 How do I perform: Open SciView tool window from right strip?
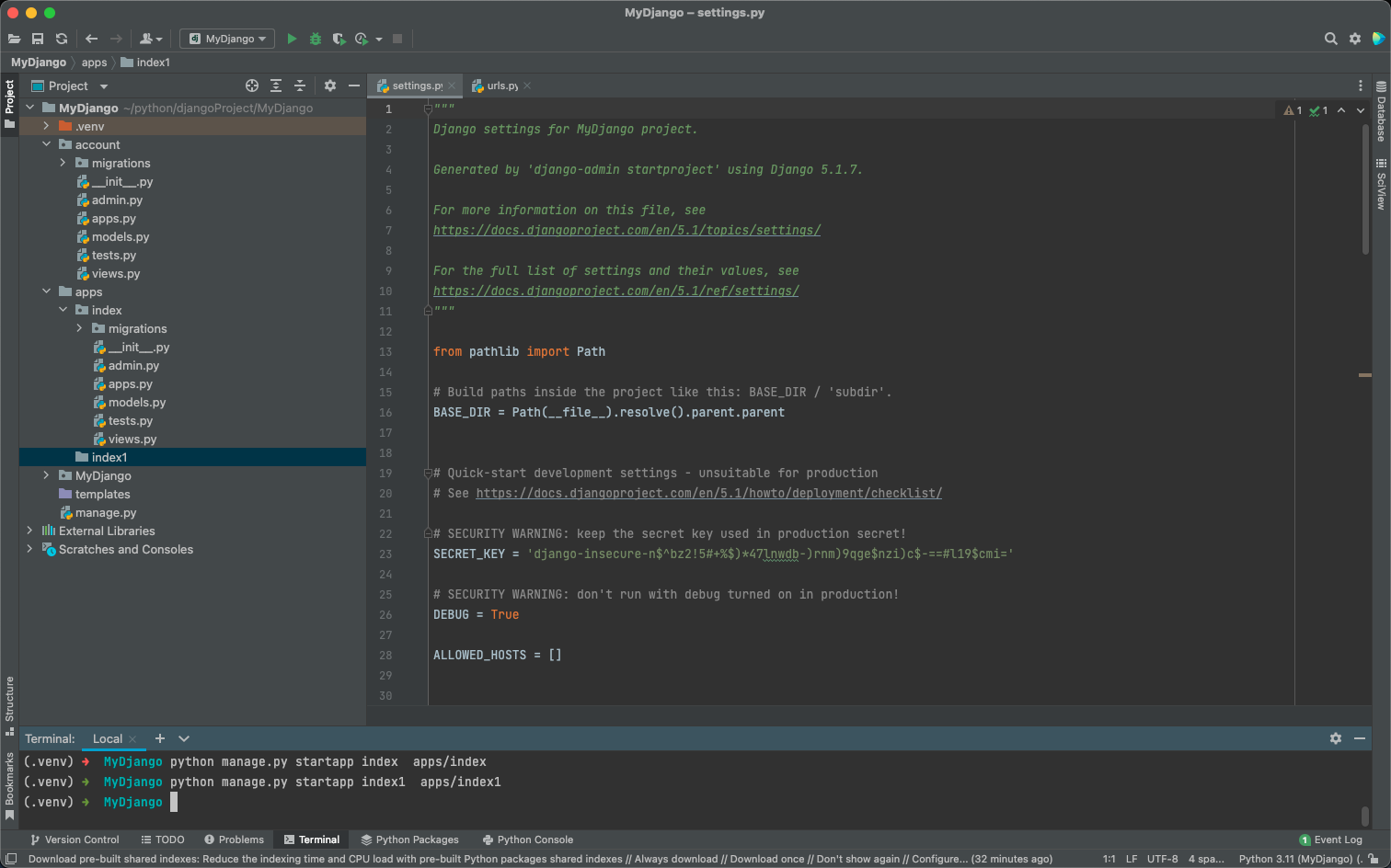click(x=1381, y=185)
